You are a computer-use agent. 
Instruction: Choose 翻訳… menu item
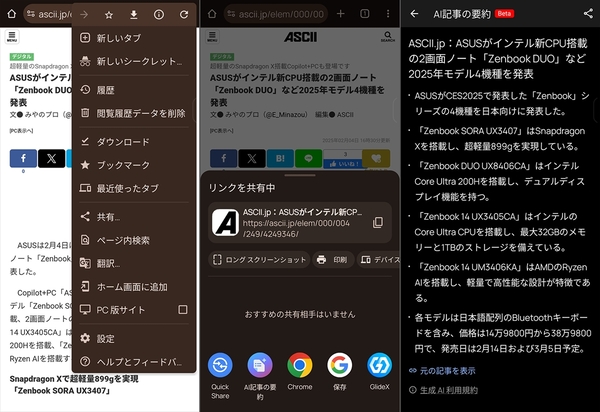pyautogui.click(x=134, y=263)
